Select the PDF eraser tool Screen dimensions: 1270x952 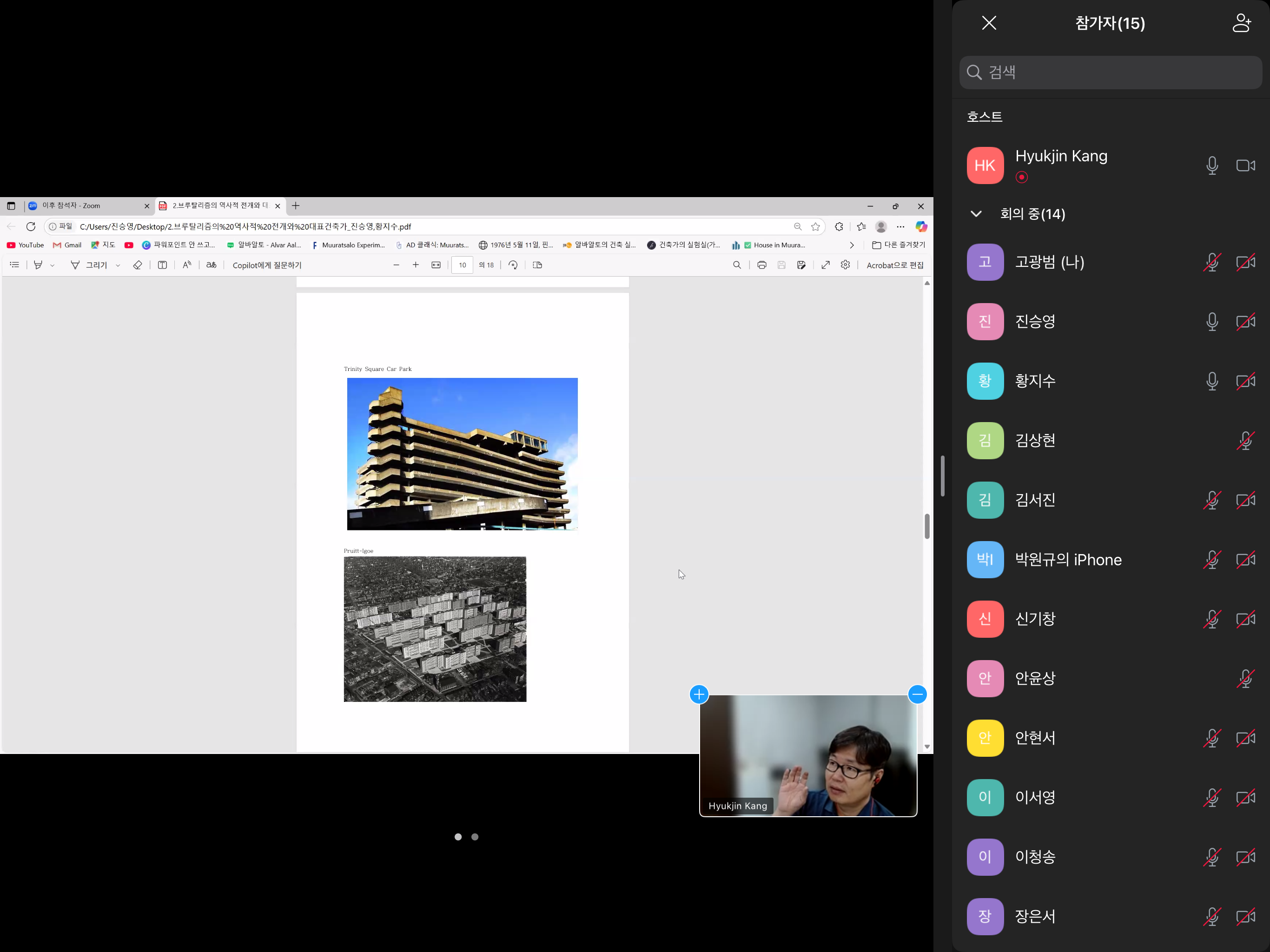point(137,265)
